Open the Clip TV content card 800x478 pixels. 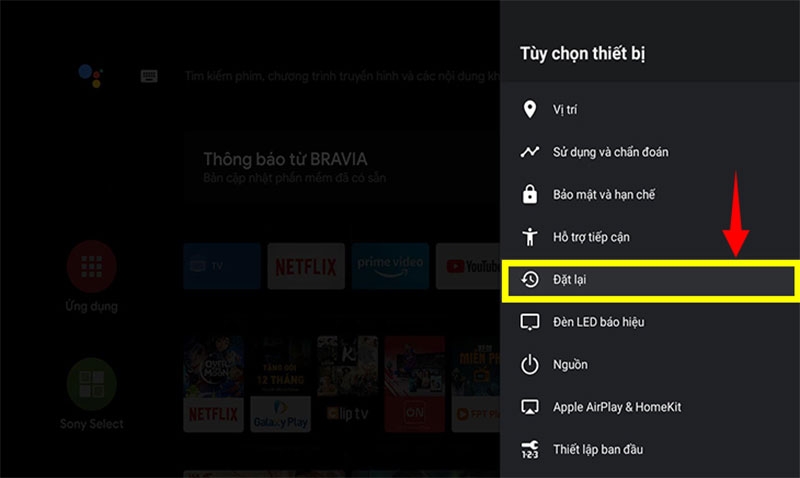click(x=347, y=384)
